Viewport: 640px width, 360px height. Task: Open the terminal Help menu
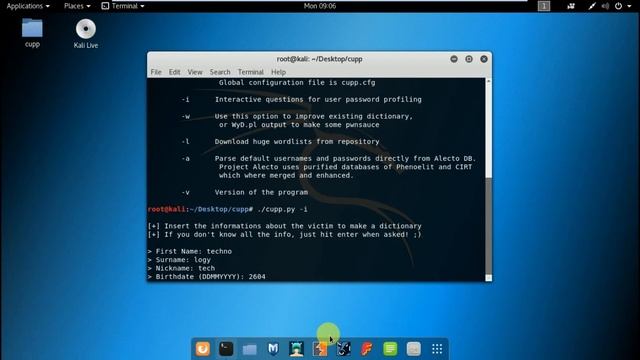click(x=278, y=72)
